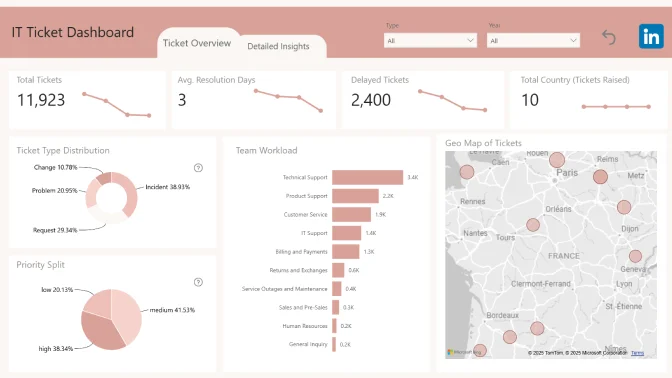This screenshot has width=672, height=378.
Task: Open help icon on Priority Split card
Action: tap(198, 282)
